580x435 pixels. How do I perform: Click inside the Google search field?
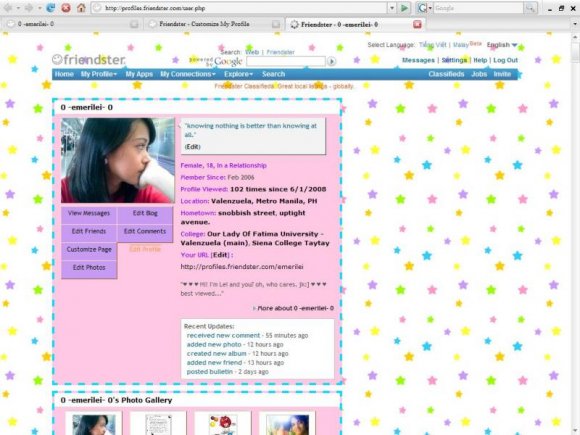click(286, 61)
